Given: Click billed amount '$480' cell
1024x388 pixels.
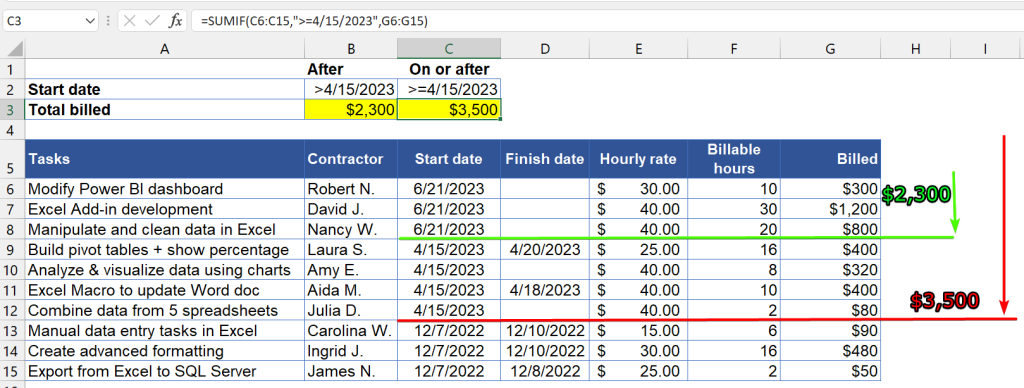Looking at the screenshot, I should [830, 351].
